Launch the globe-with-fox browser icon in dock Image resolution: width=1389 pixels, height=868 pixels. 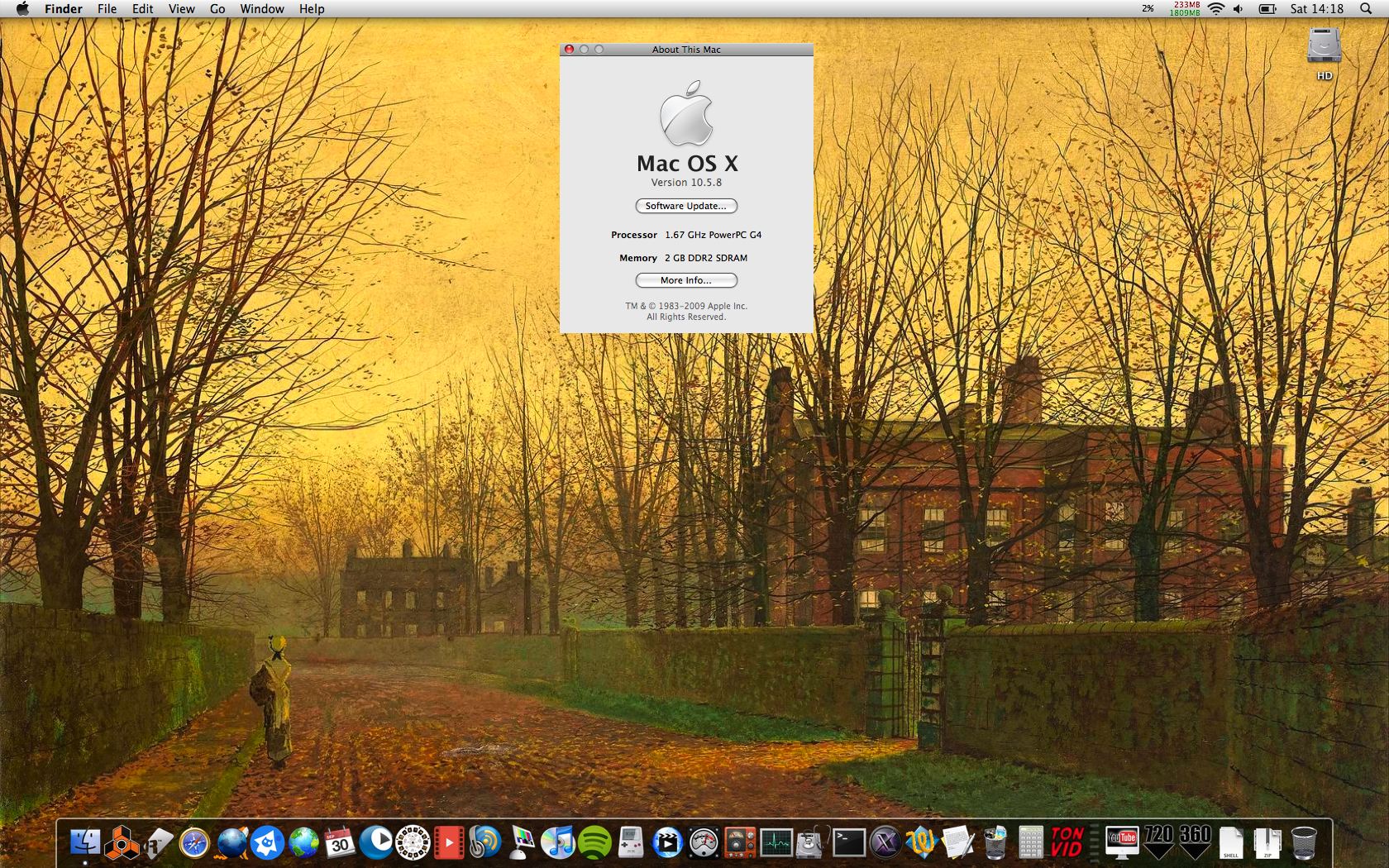[231, 842]
